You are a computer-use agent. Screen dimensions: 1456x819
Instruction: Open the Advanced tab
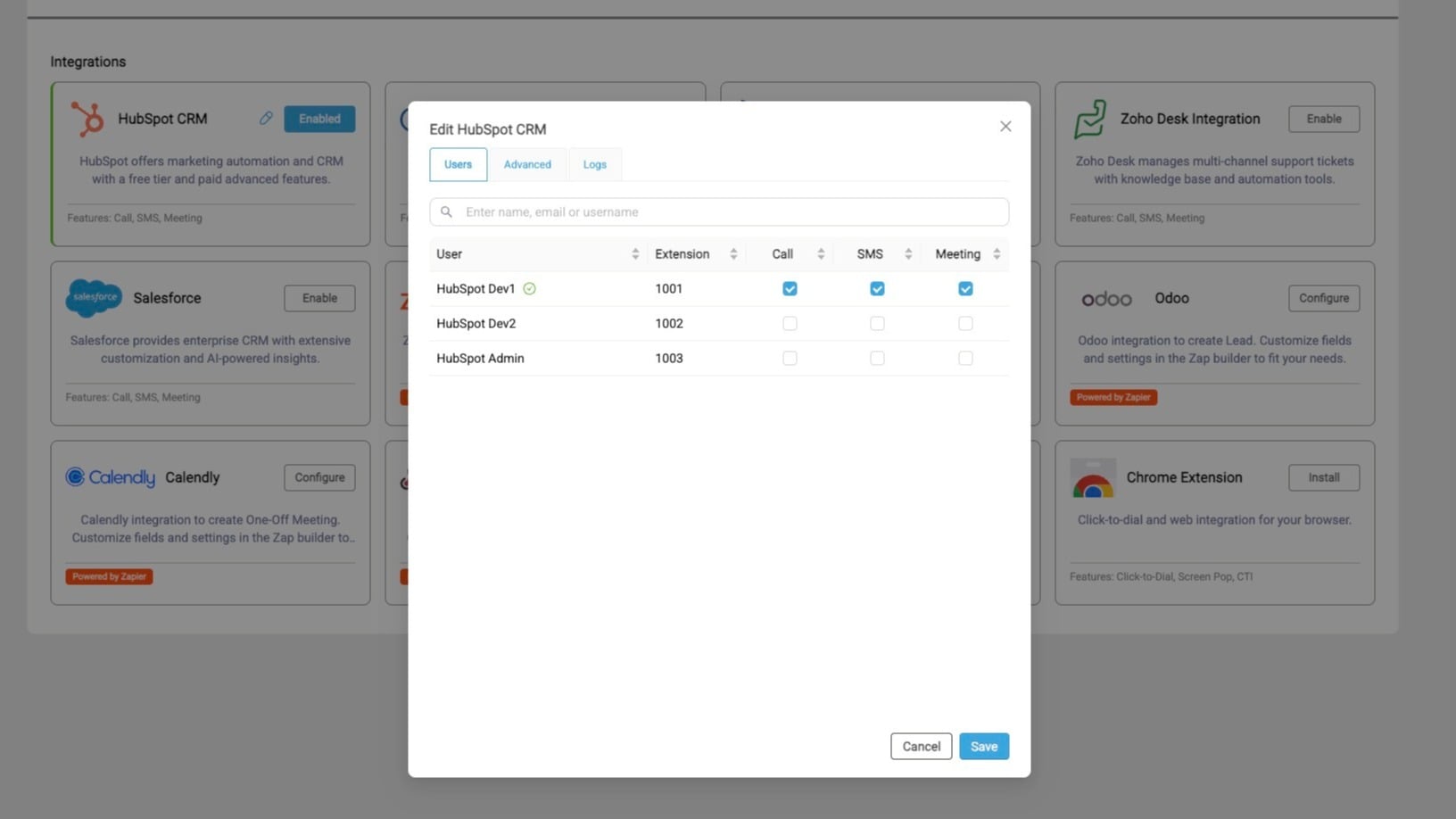pos(527,164)
